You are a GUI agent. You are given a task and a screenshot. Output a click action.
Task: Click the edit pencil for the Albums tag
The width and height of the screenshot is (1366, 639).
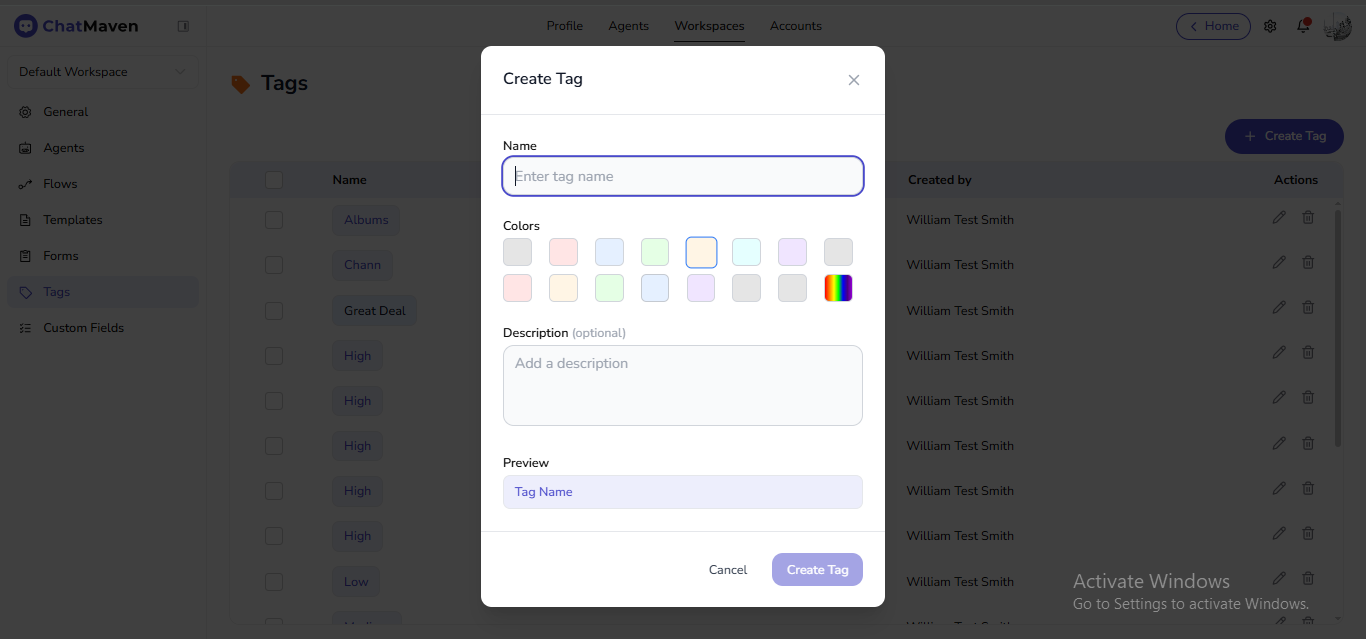[1278, 217]
